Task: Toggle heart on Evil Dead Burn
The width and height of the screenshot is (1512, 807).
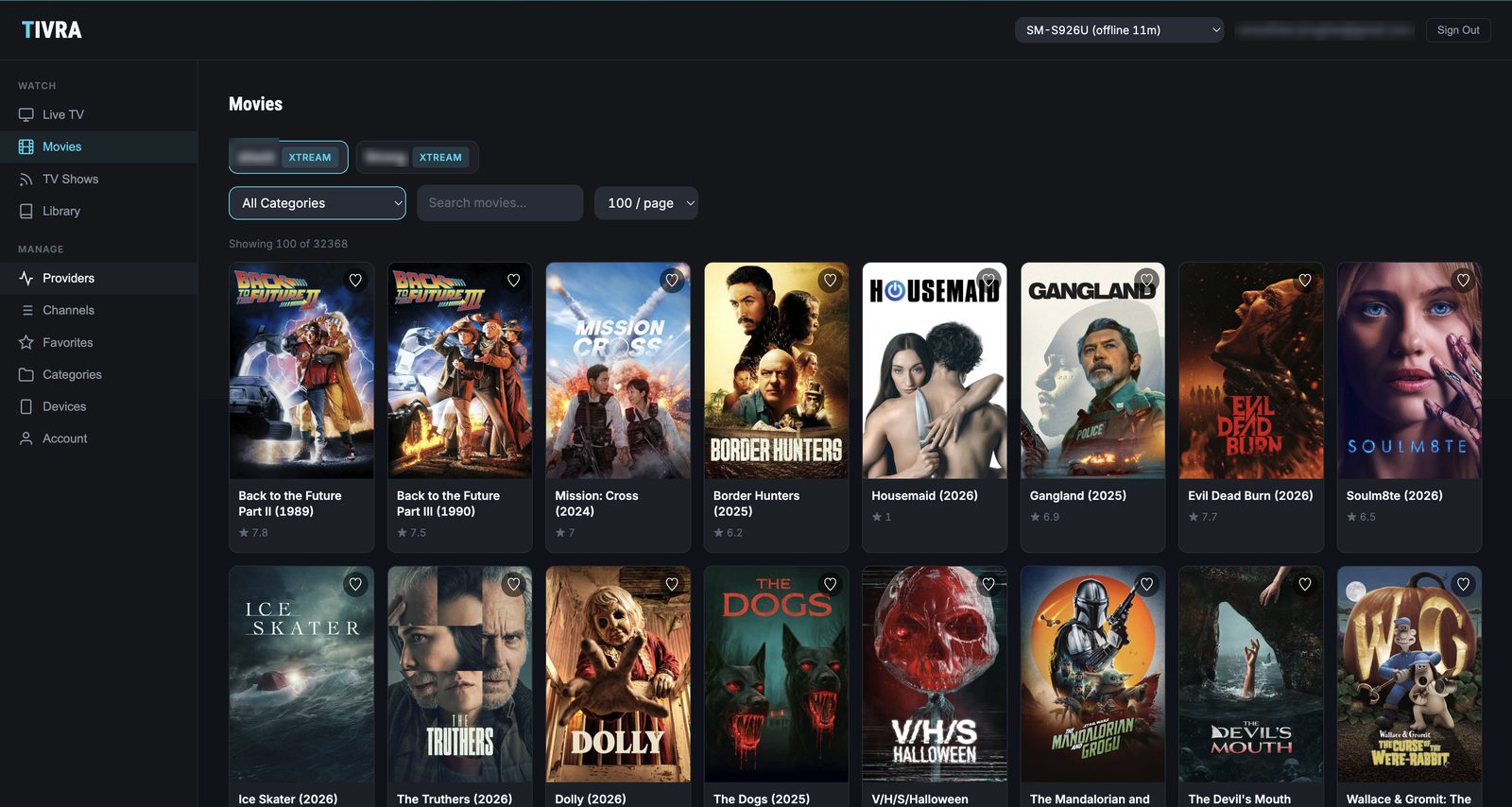Action: pyautogui.click(x=1305, y=281)
